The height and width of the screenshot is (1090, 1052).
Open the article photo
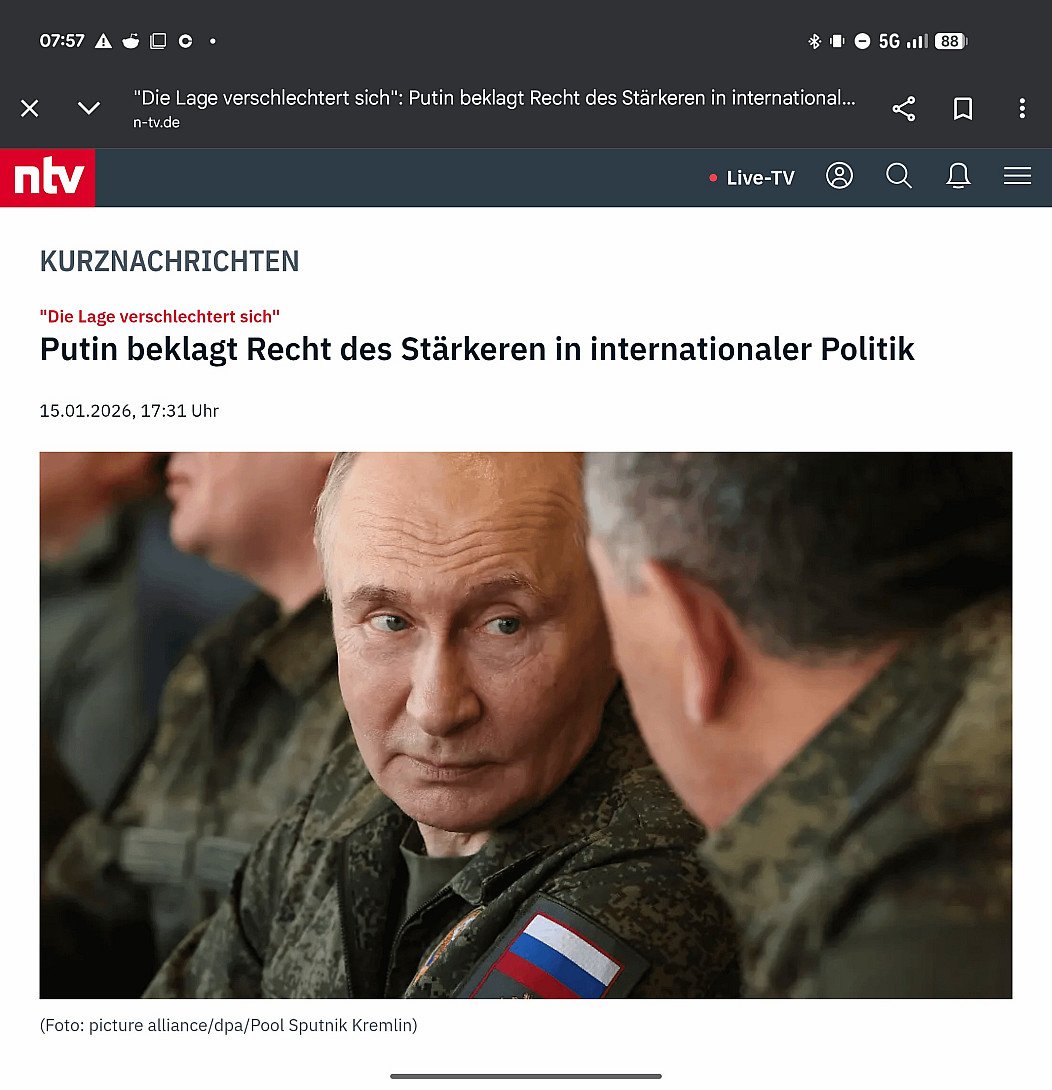click(526, 725)
